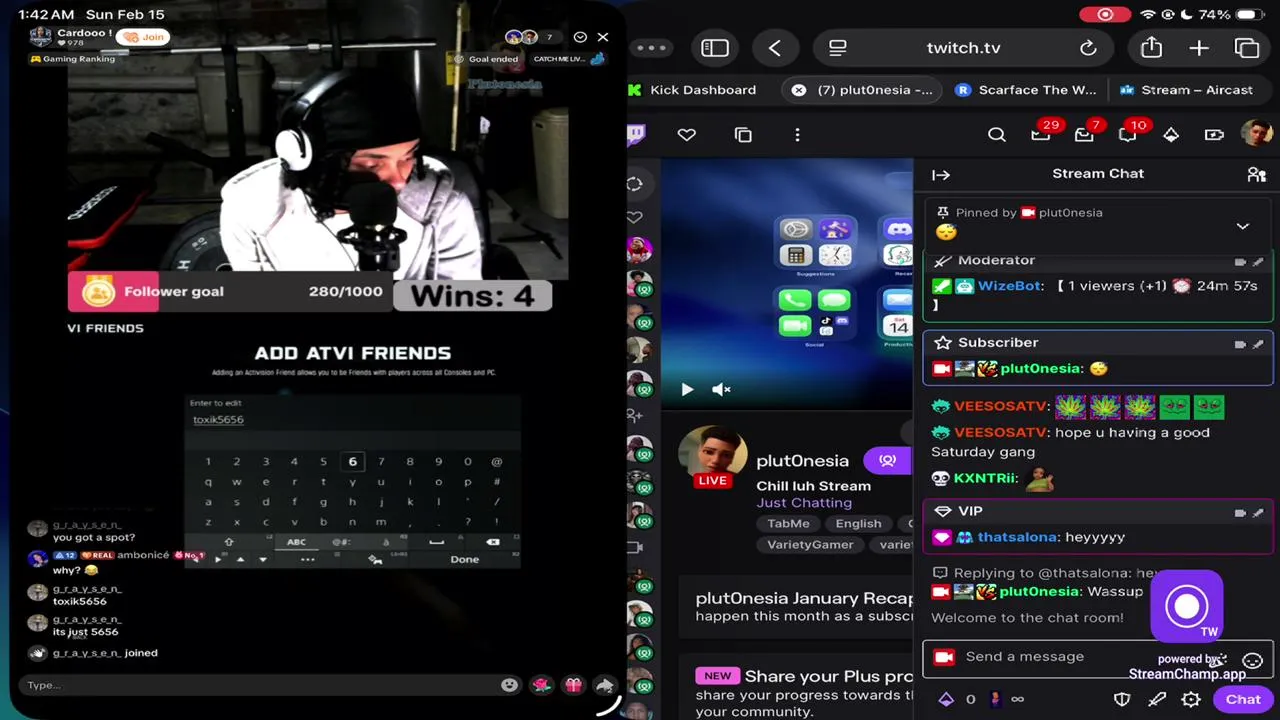Screen dimensions: 1280x720
Task: Tap the twitch.tv address bar
Action: coord(963,48)
